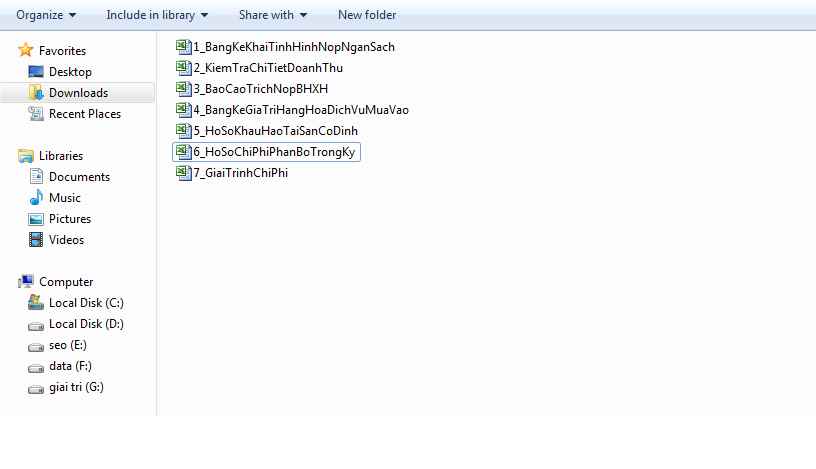Screen dimensions: 816x469
Task: Open the Share with dropdown
Action: 273,15
